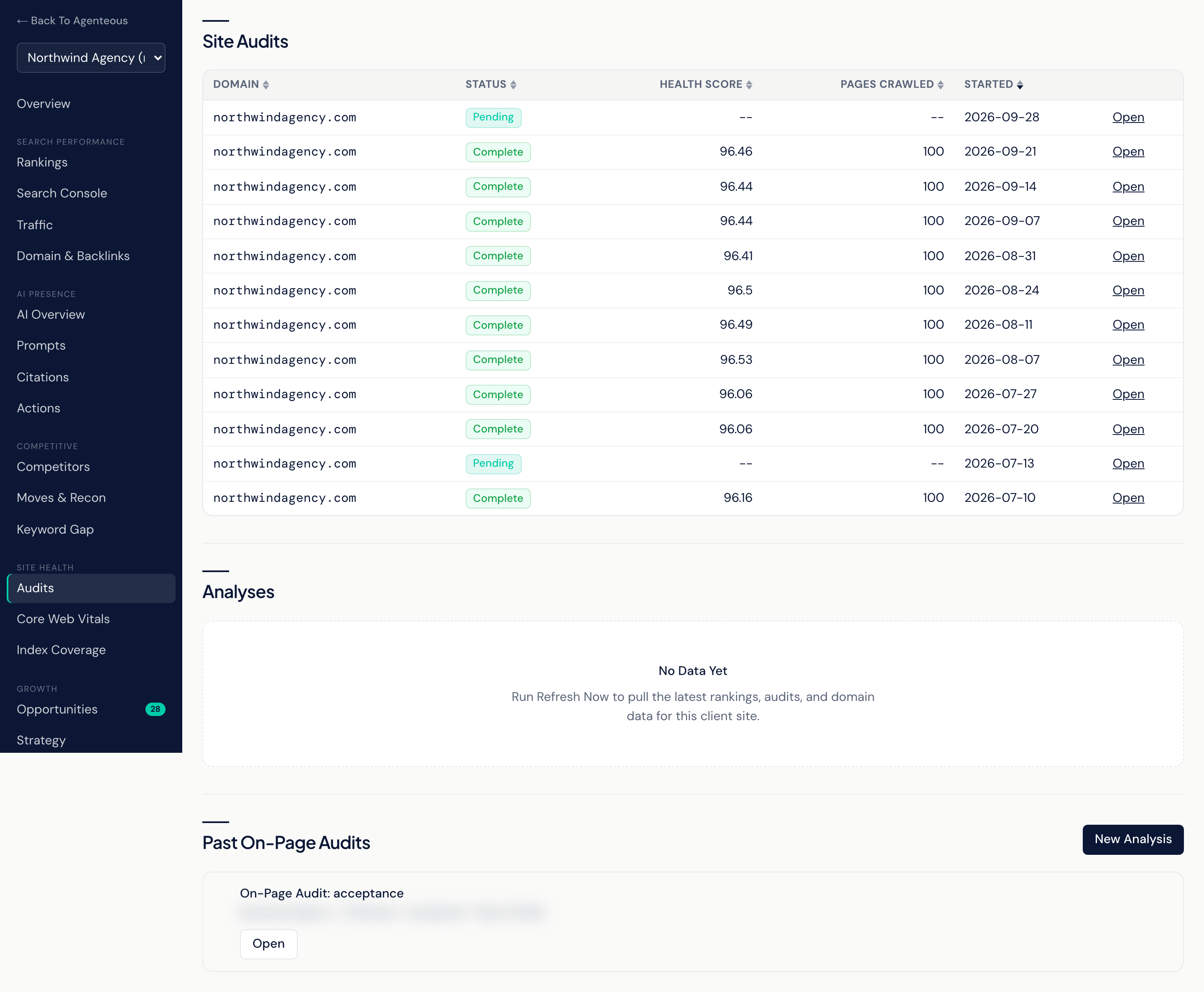Open Opportunities with 28 badge
This screenshot has height=992, width=1204.
(91, 709)
